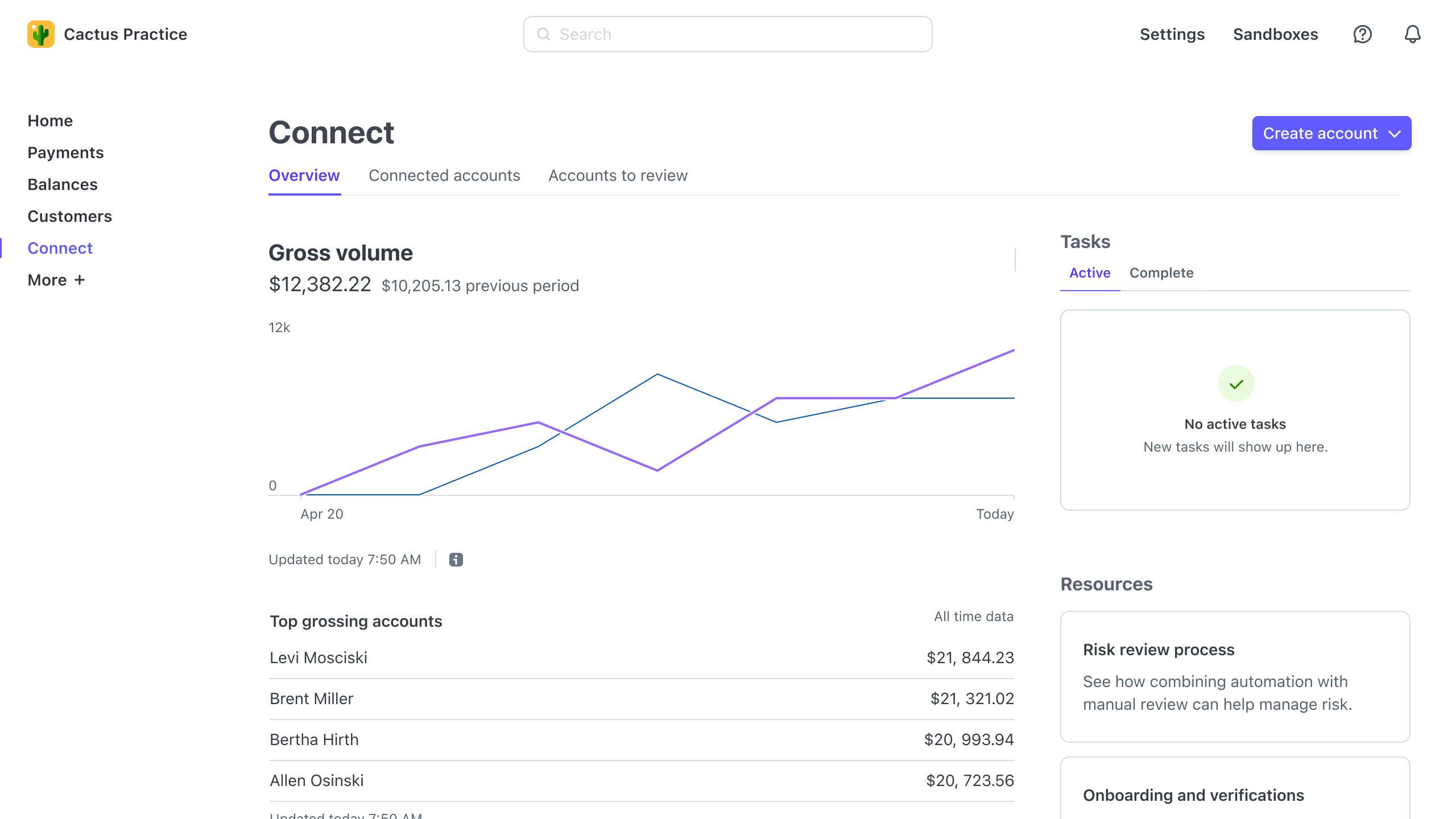Click the Top grossing accounts heading
The height and width of the screenshot is (819, 1456).
pyautogui.click(x=356, y=621)
